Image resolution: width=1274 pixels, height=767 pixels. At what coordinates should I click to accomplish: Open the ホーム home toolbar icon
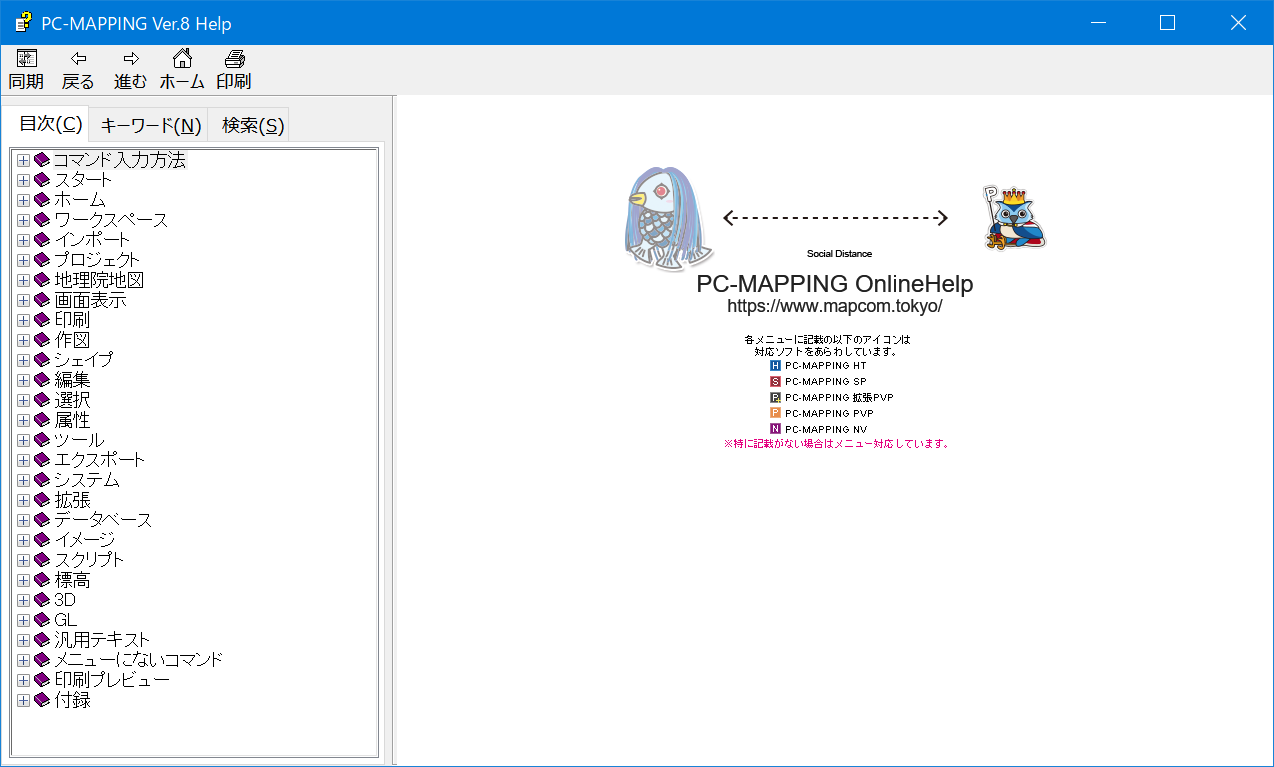click(182, 70)
